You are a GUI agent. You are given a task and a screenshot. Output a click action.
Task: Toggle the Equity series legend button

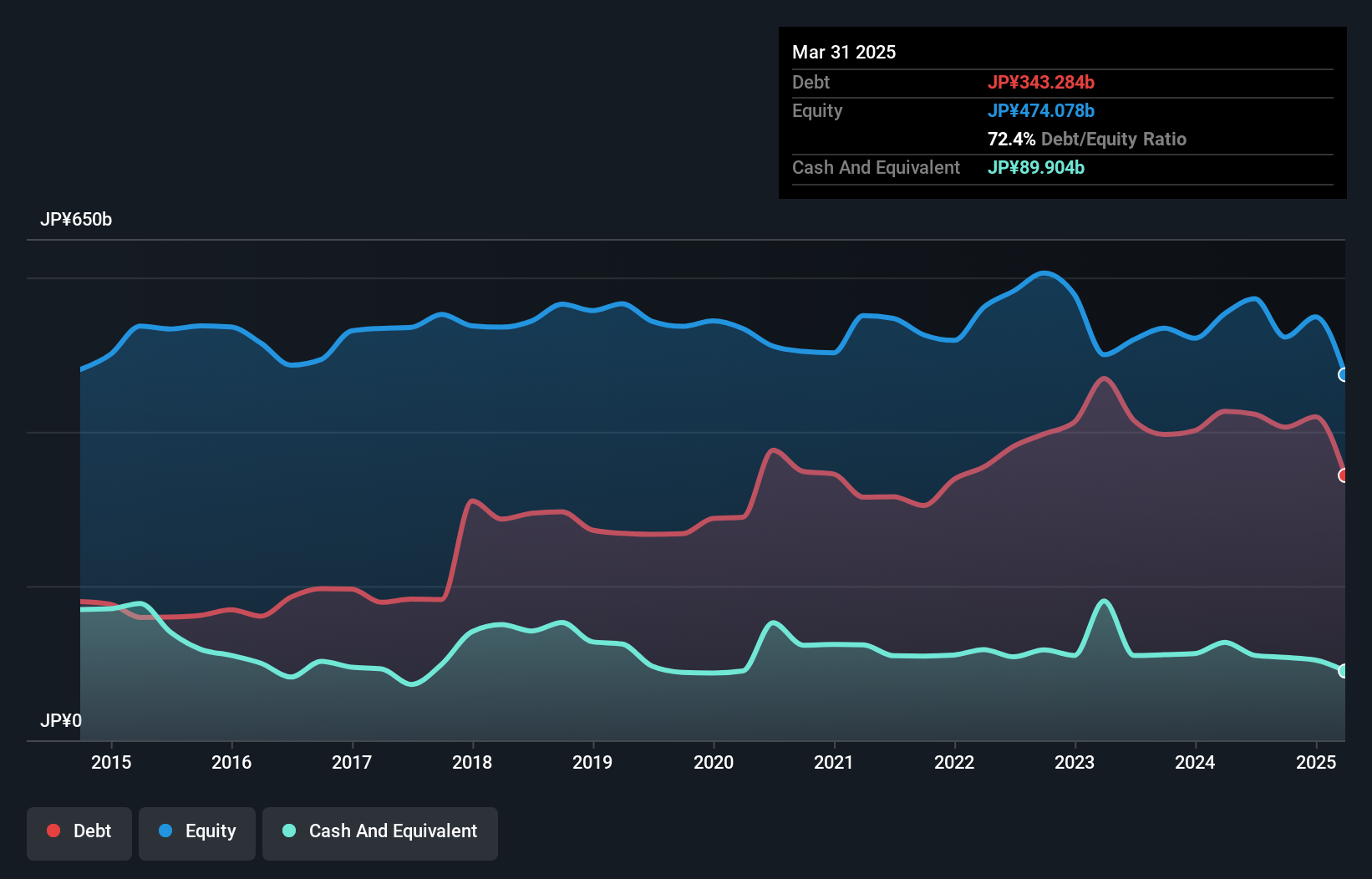(x=197, y=833)
